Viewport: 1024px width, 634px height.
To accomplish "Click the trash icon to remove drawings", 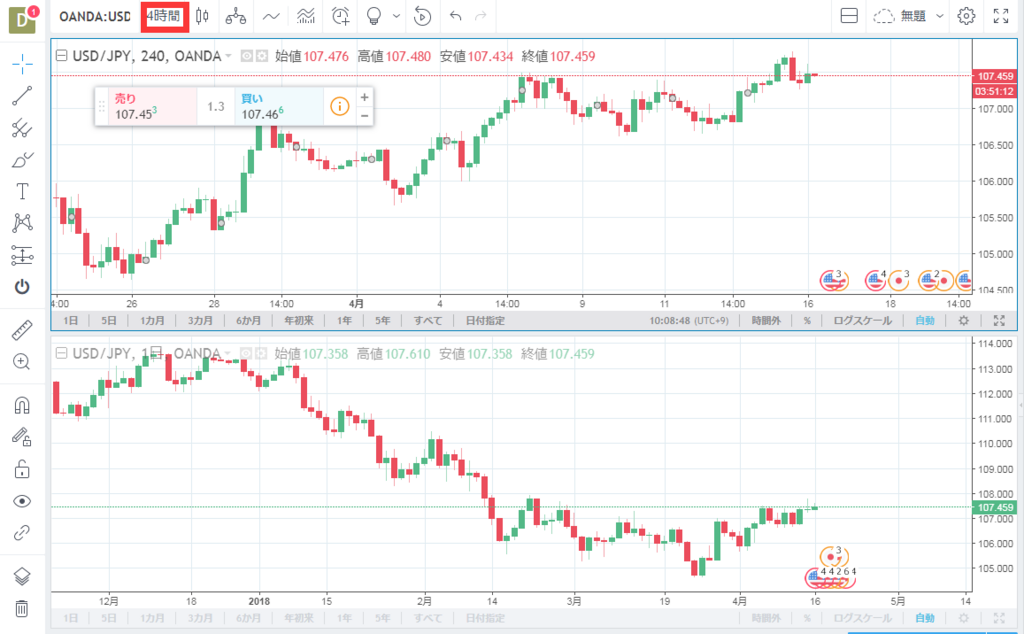I will coord(22,609).
